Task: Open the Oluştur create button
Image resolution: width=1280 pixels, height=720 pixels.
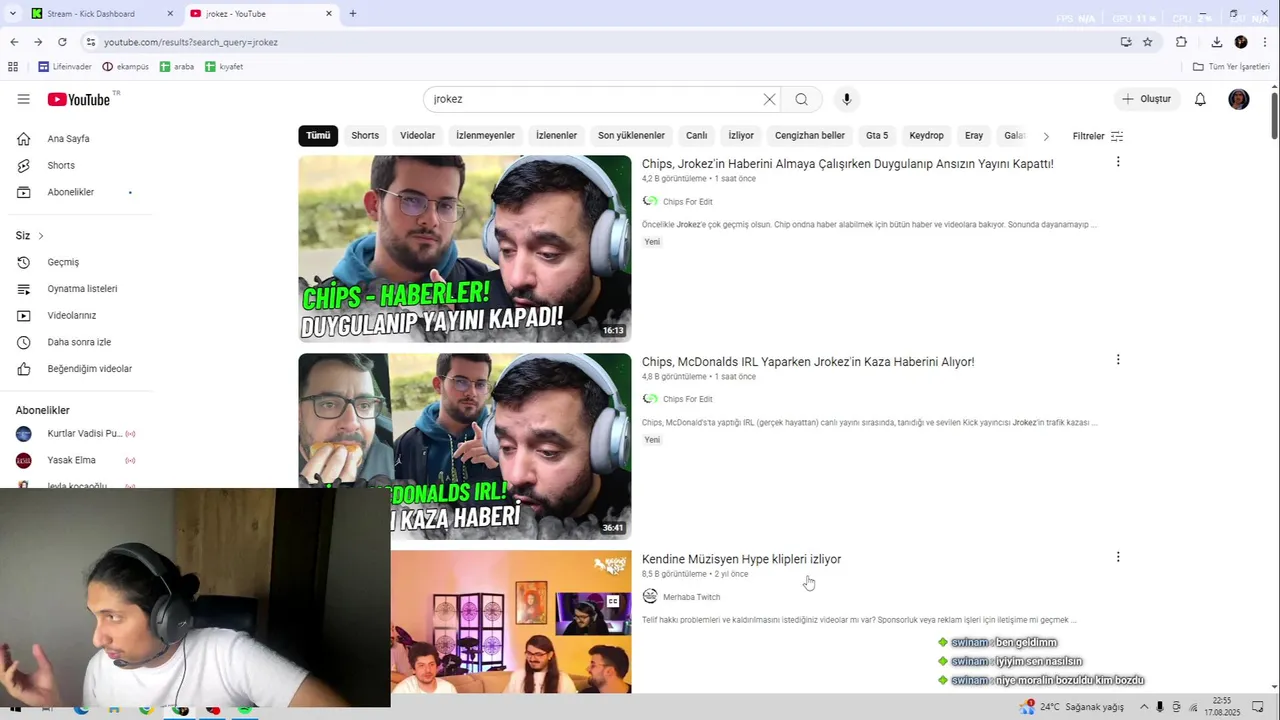Action: (x=1148, y=99)
